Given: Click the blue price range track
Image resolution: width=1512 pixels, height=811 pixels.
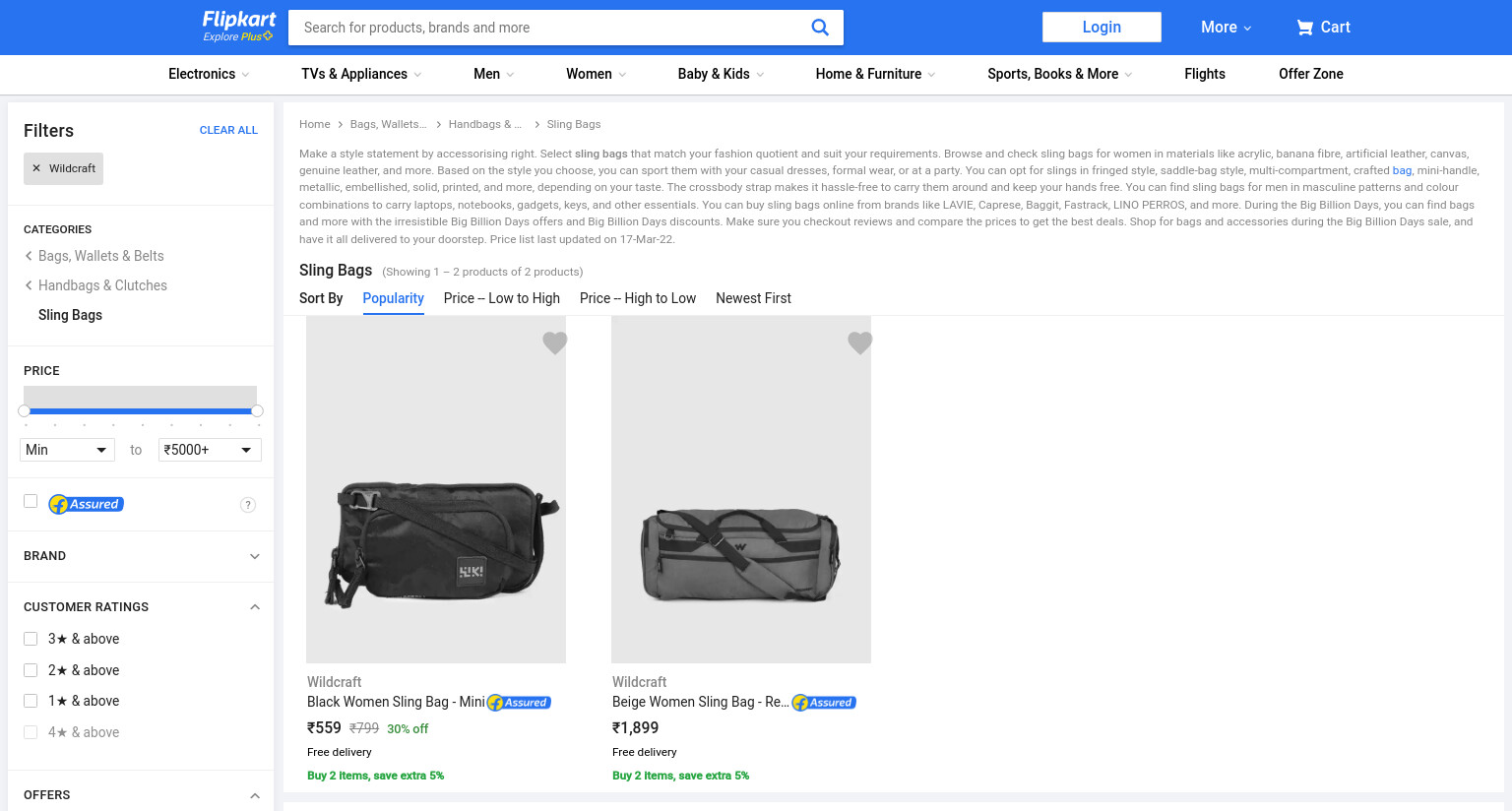Looking at the screenshot, I should (141, 410).
